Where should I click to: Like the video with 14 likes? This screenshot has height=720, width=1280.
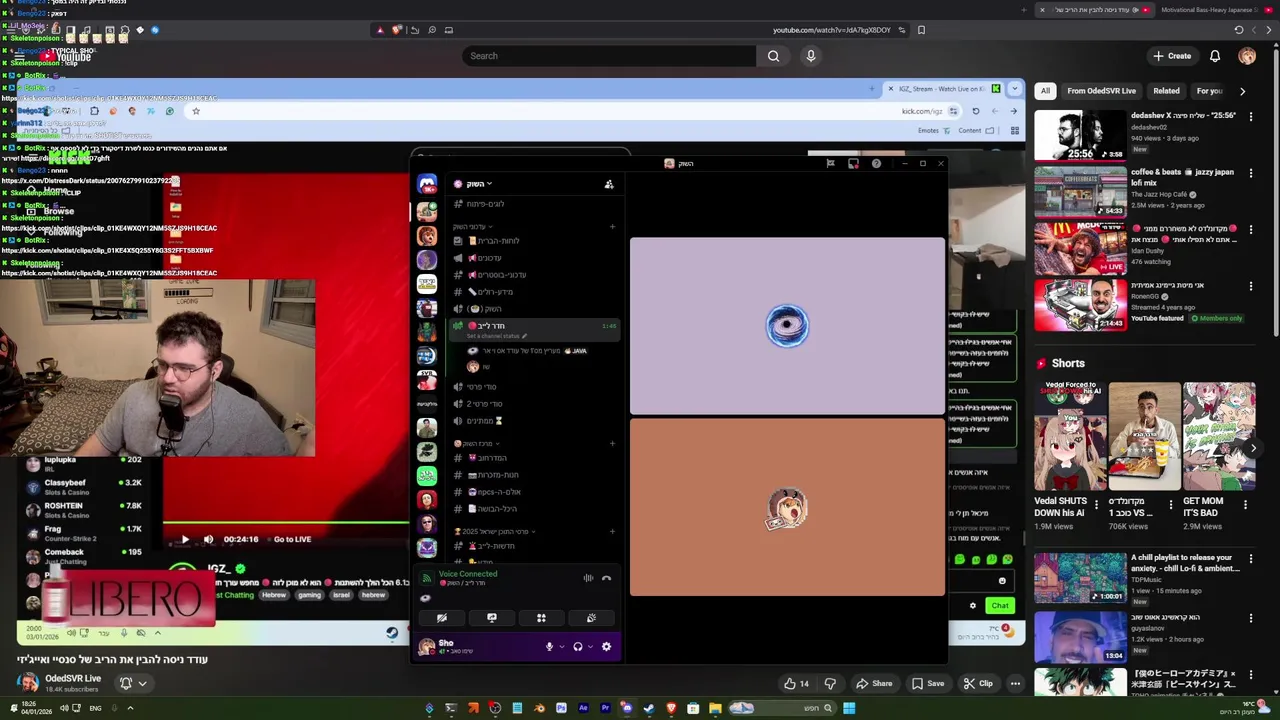797,684
